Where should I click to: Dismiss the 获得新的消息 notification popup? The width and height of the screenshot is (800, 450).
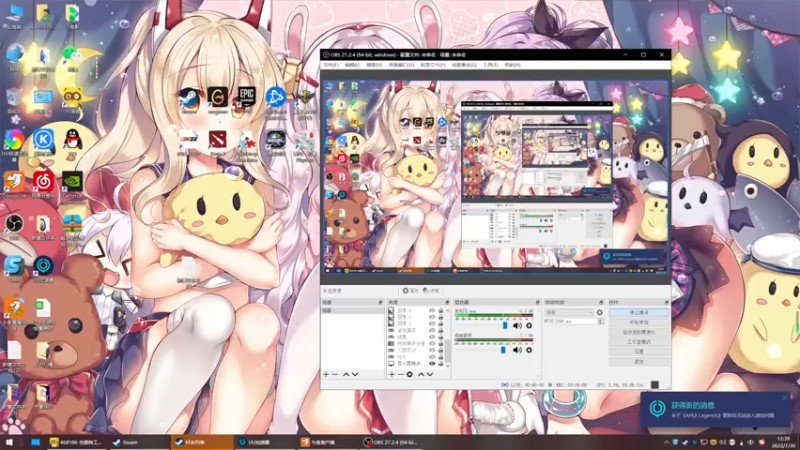[785, 397]
